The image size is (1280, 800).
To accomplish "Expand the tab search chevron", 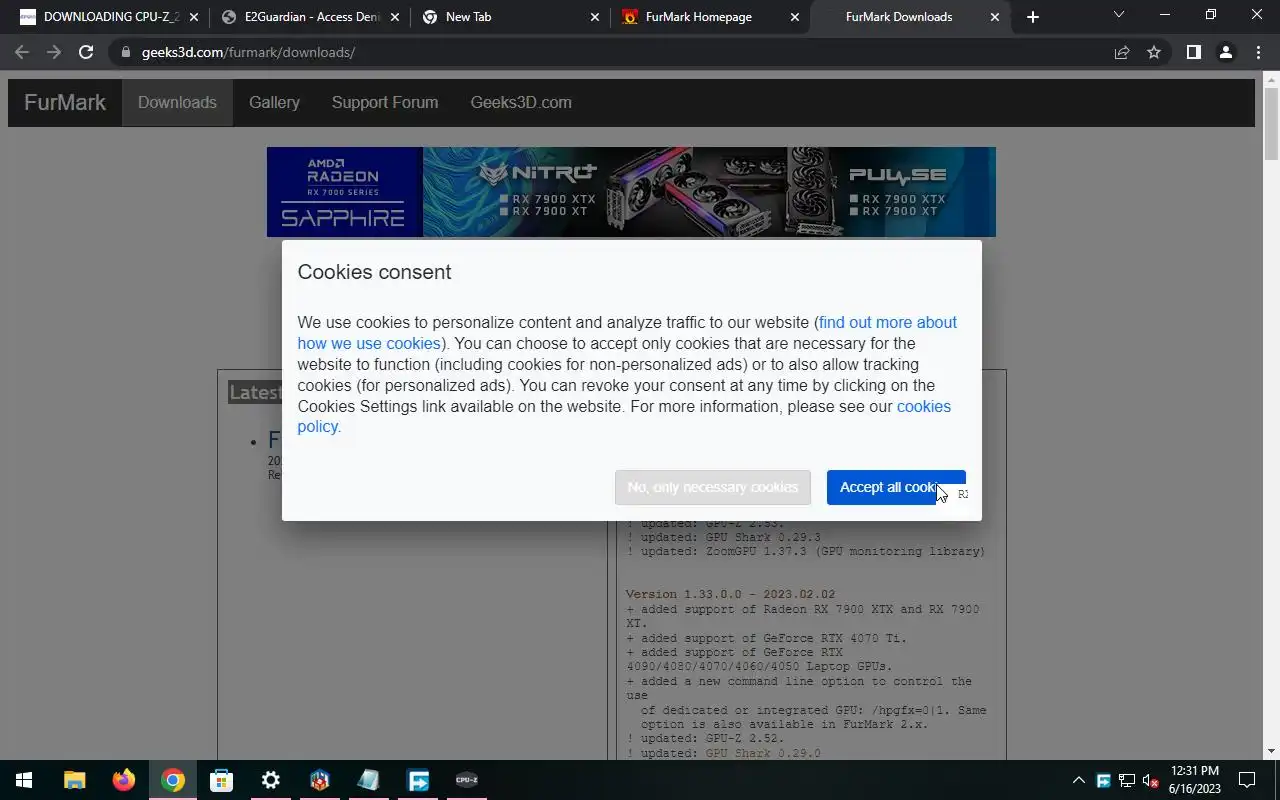I will (x=1119, y=15).
